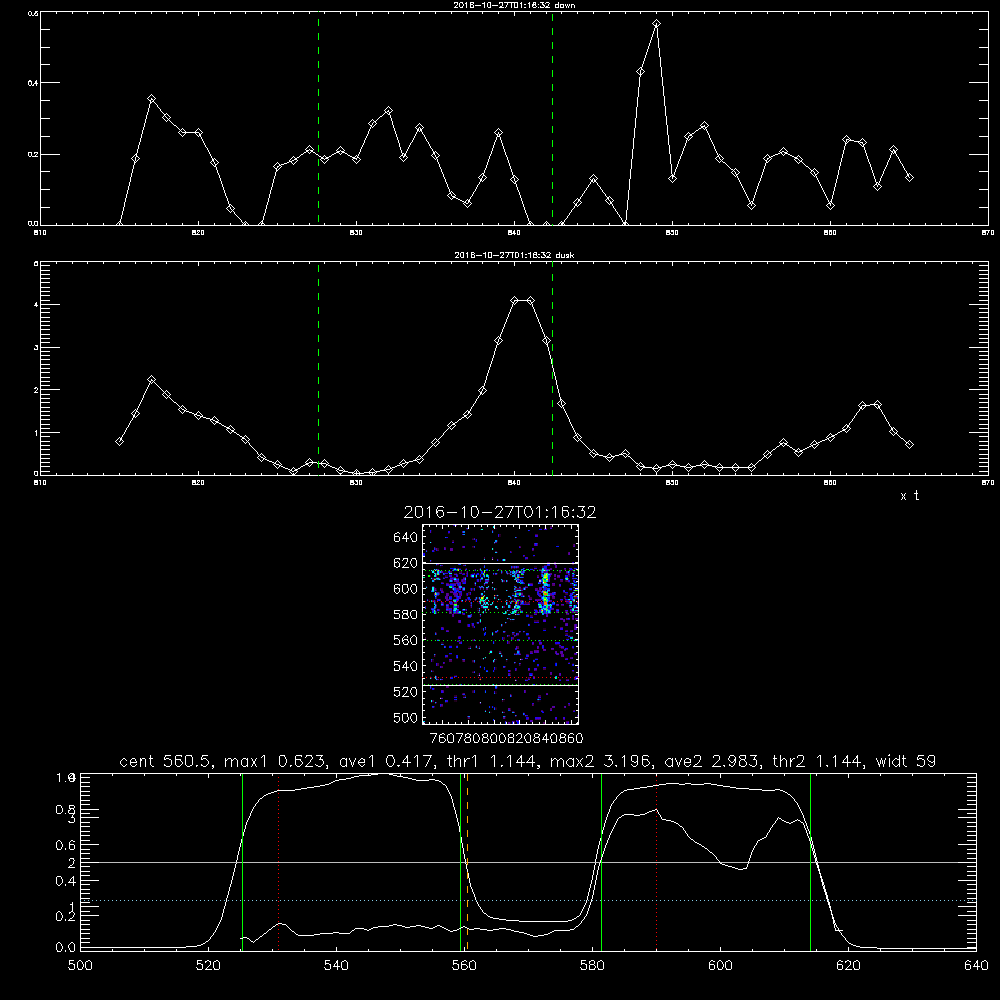Viewport: 1000px width, 1000px height.
Task: Click the solid green line near 581 in the bottom plot
Action: point(601,862)
